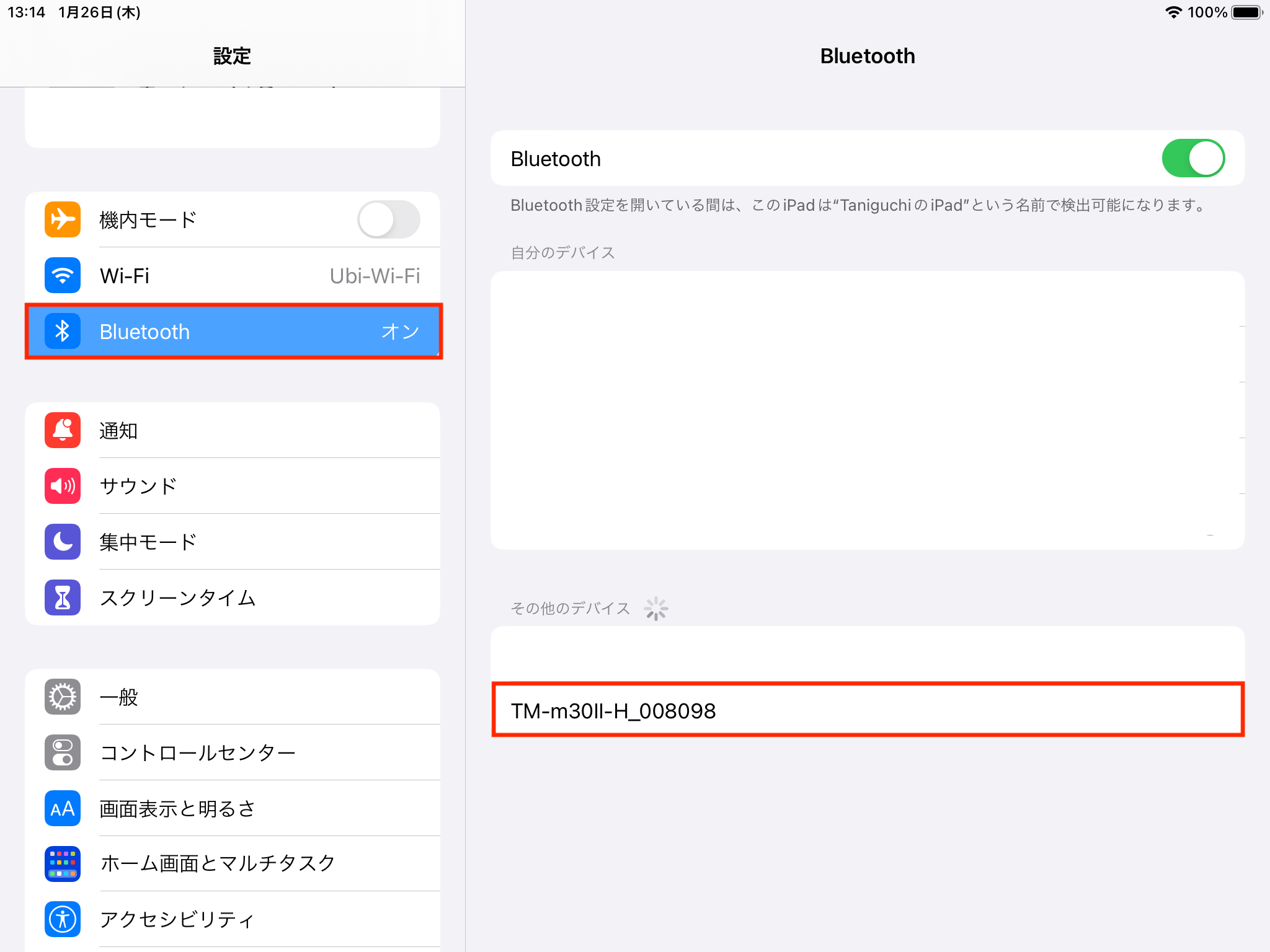
Task: Tap the Bluetooth discoverable description text
Action: click(858, 205)
